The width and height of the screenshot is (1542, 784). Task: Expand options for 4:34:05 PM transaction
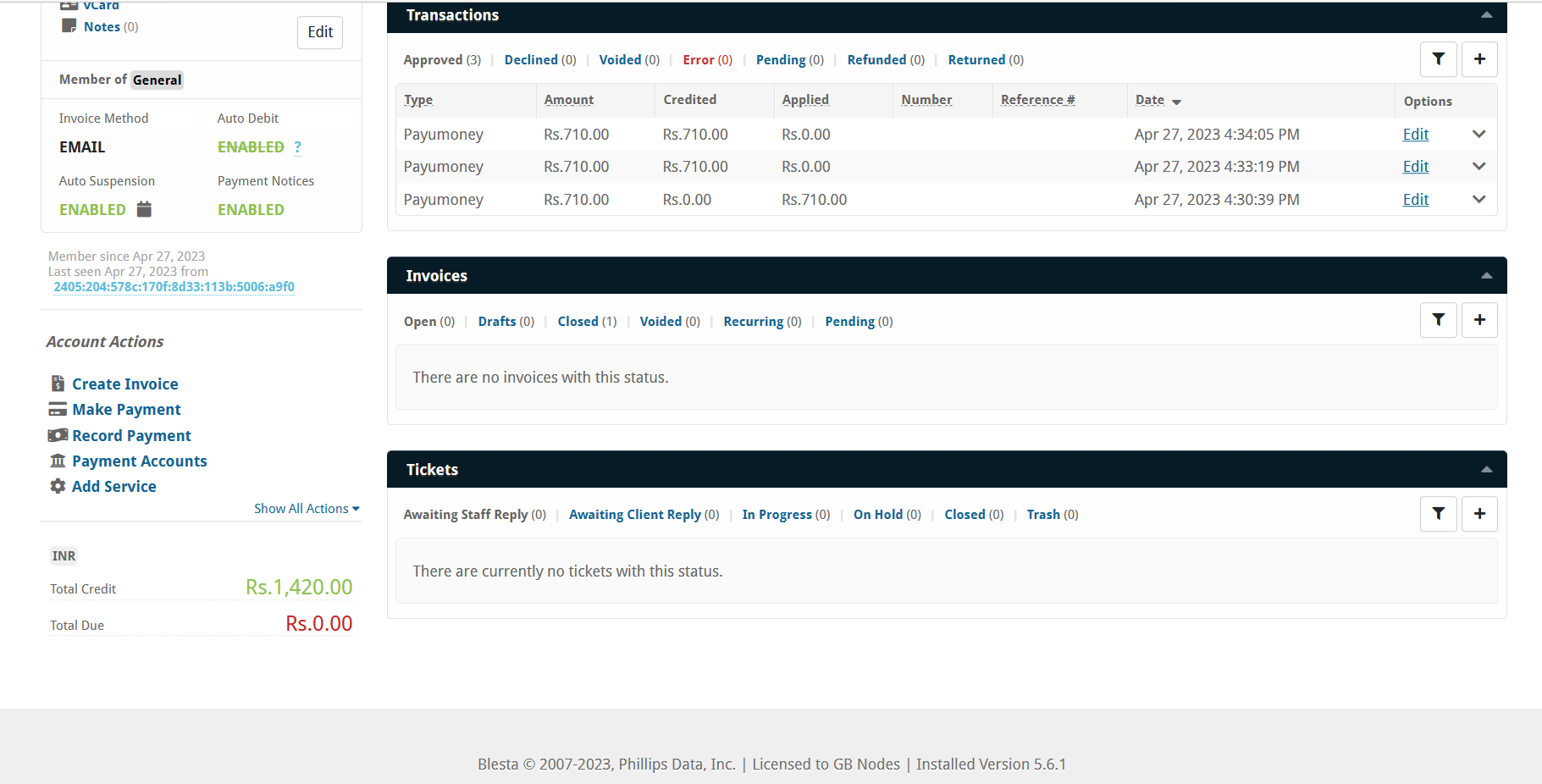tap(1479, 134)
